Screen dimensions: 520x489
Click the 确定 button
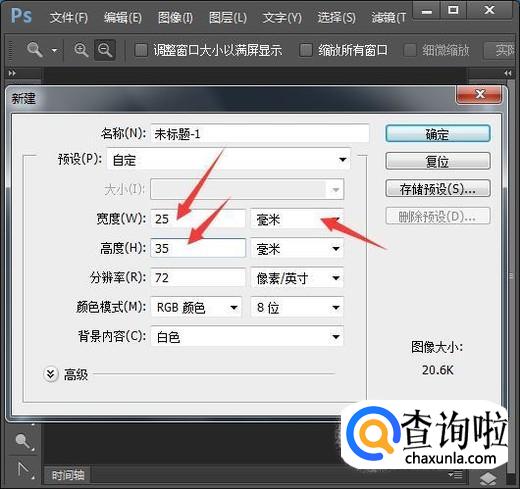click(x=438, y=134)
